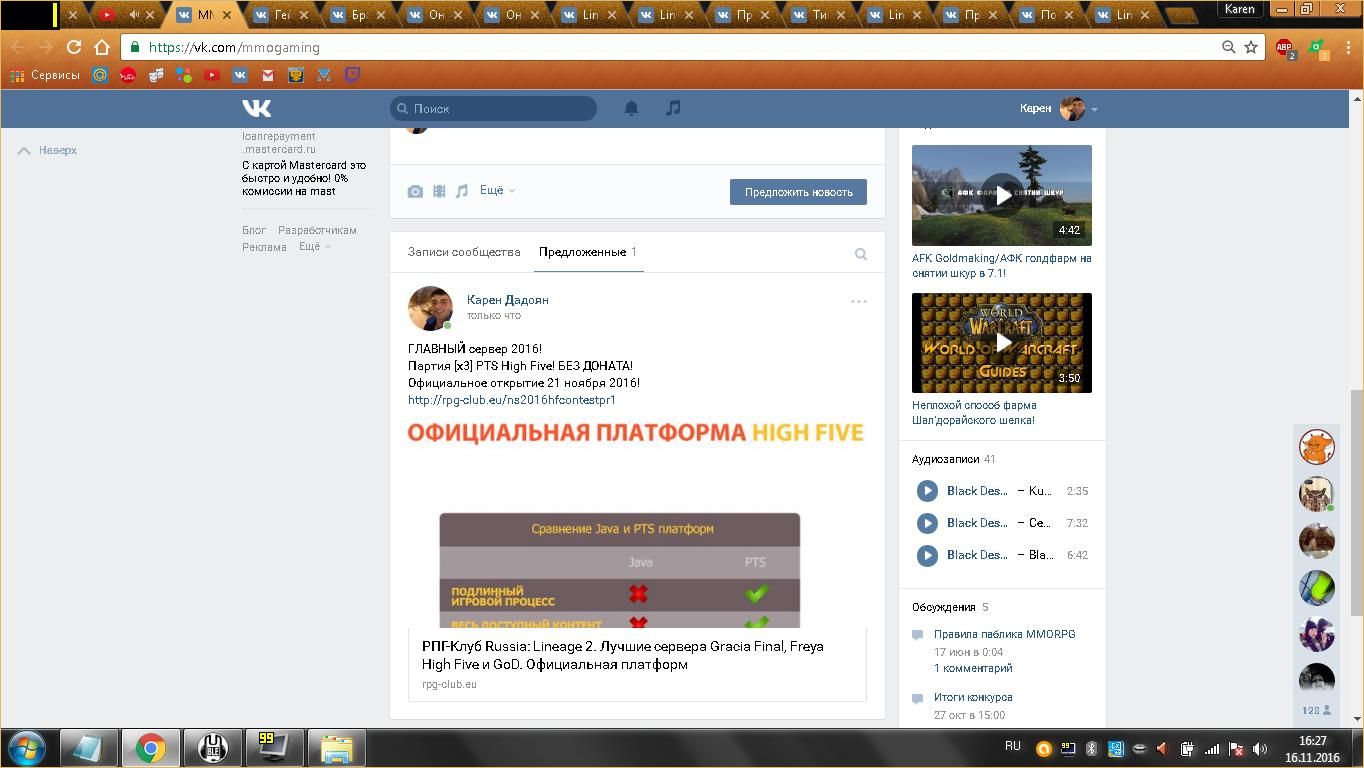Play the Black Des... track lasting 6:42
1364x768 pixels.
tap(927, 555)
